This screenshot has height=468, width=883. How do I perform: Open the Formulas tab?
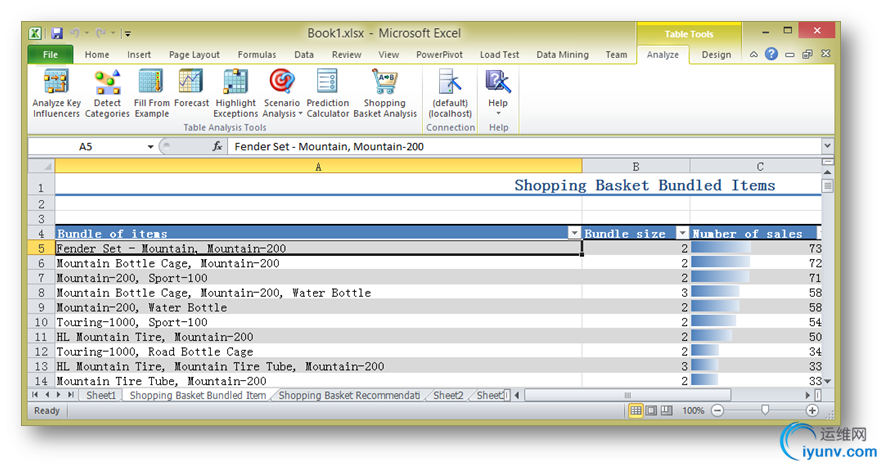257,55
